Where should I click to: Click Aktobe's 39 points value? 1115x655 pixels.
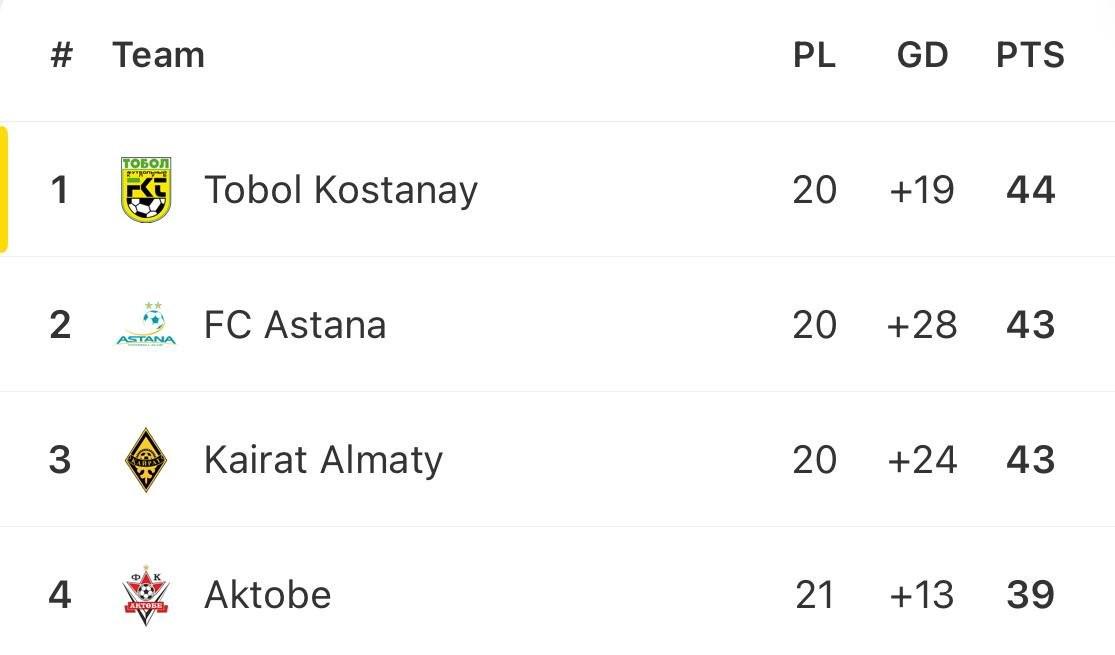pos(1030,595)
